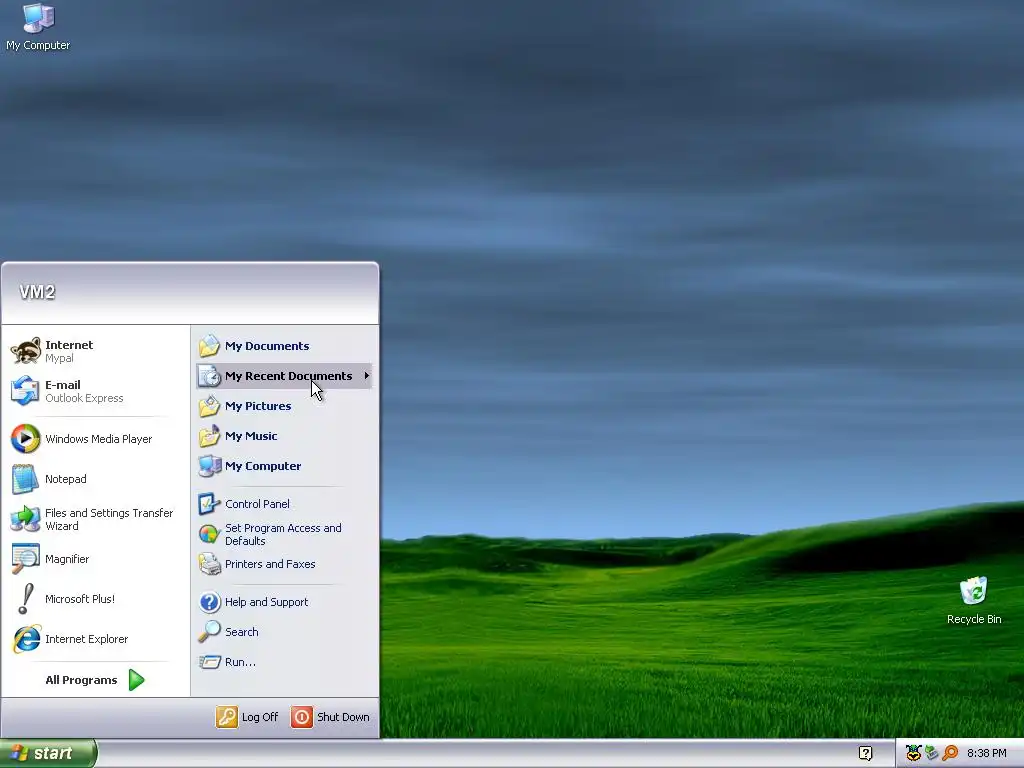Open Set Program Access and Defaults icon
This screenshot has height=768, width=1024.
tap(209, 534)
